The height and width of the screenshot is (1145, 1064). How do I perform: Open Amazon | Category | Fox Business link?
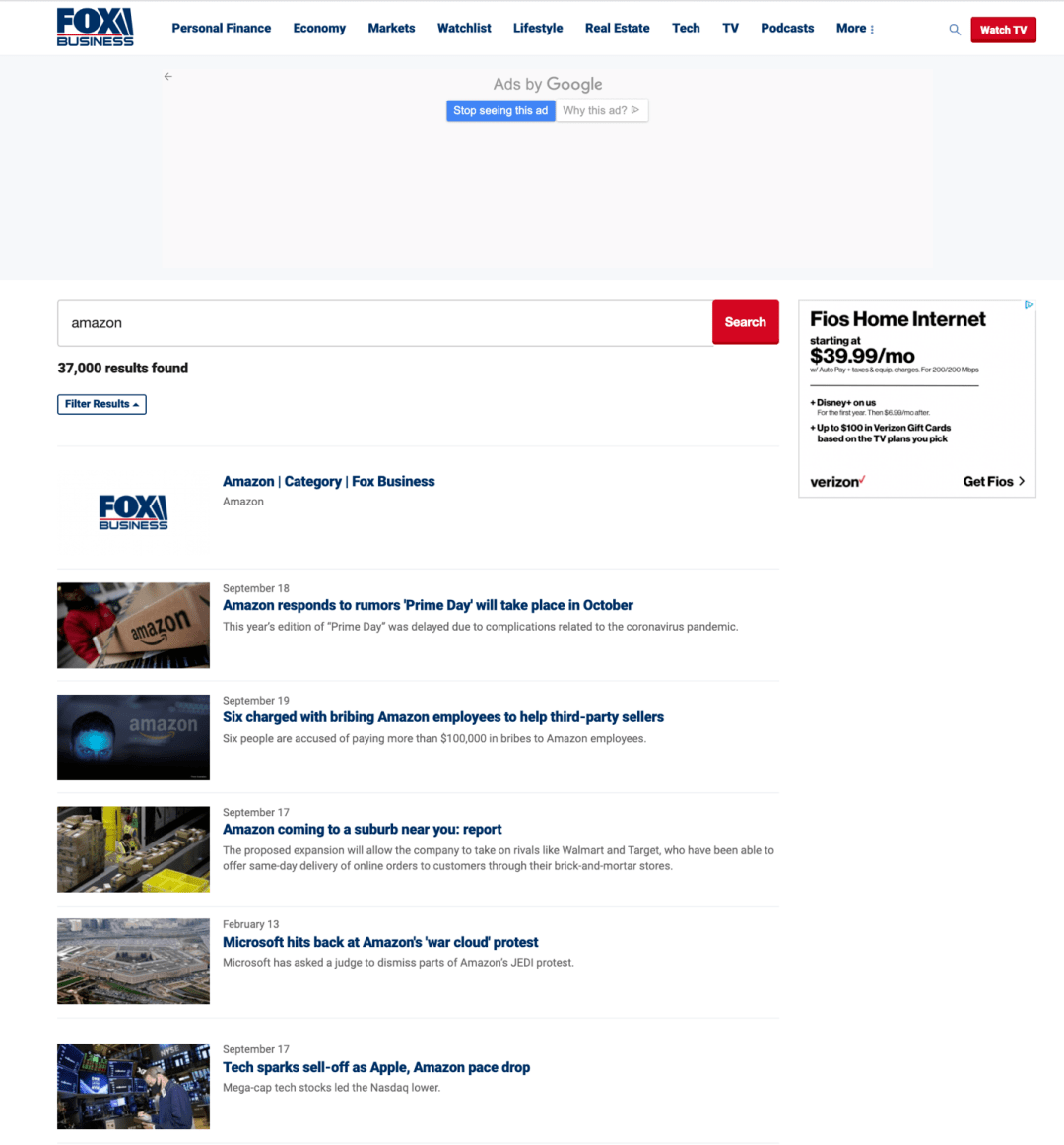[329, 481]
